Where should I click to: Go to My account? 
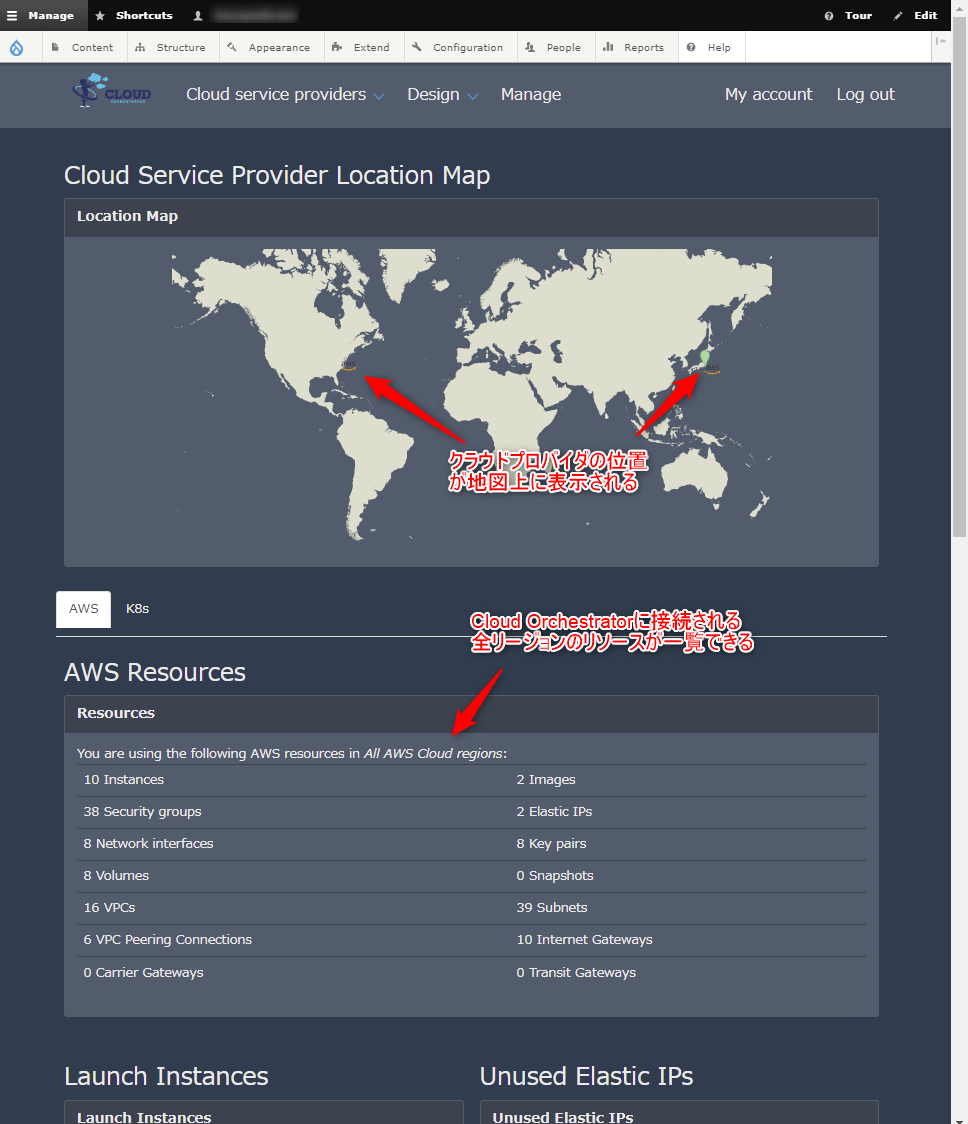point(768,95)
